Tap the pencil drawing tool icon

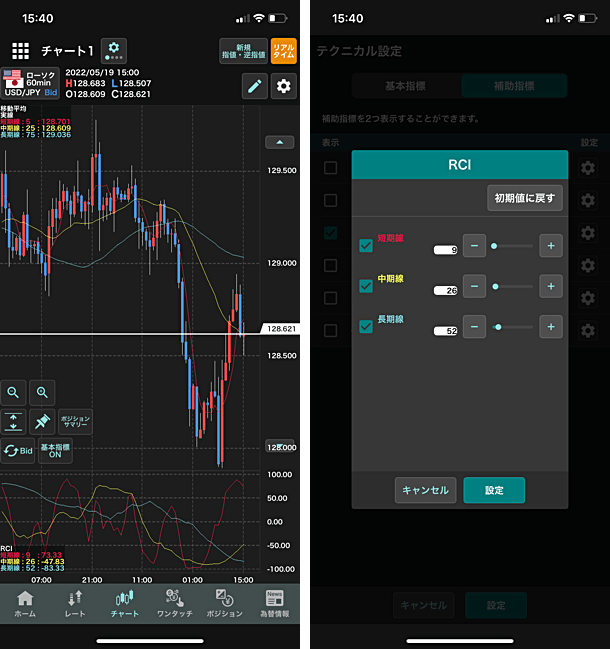pyautogui.click(x=255, y=86)
